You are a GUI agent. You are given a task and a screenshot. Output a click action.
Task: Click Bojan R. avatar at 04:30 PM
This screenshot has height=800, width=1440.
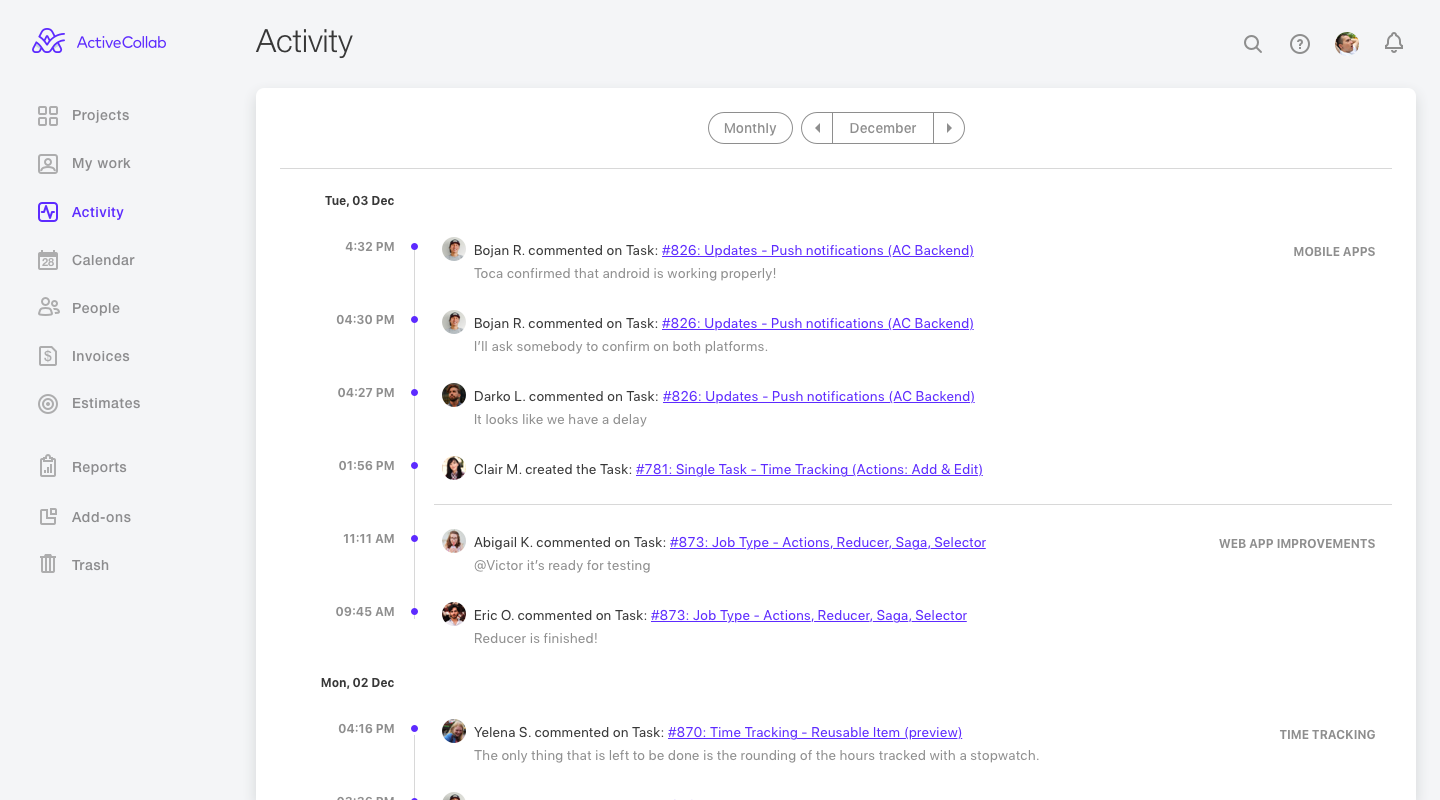(x=454, y=322)
